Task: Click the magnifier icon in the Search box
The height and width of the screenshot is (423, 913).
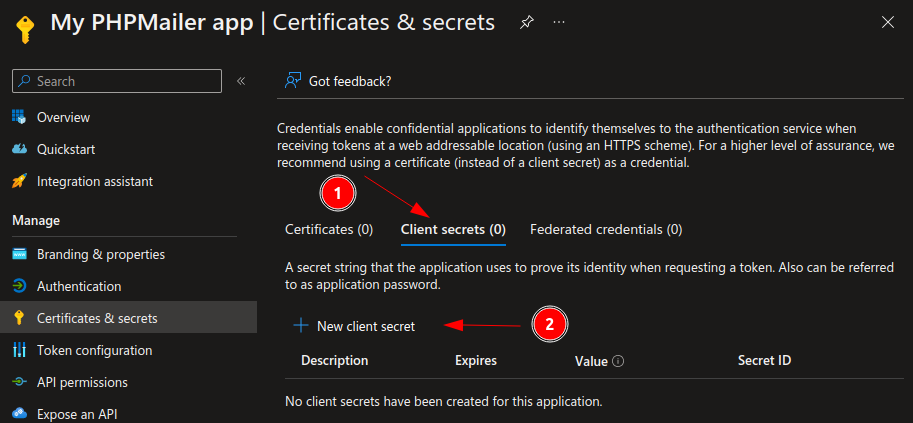Action: pyautogui.click(x=24, y=81)
